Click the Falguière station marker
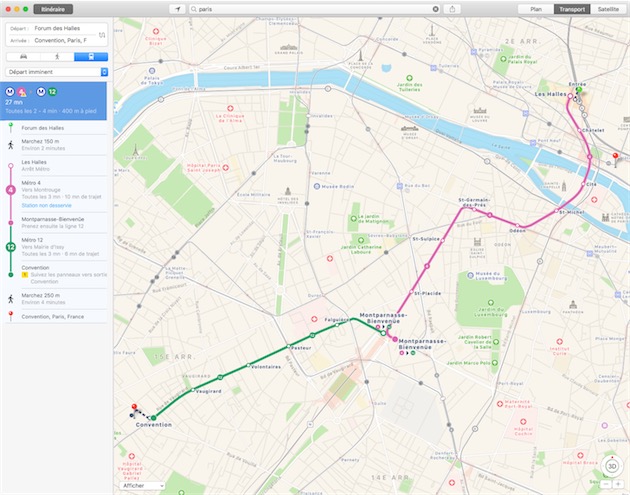 tap(337, 325)
